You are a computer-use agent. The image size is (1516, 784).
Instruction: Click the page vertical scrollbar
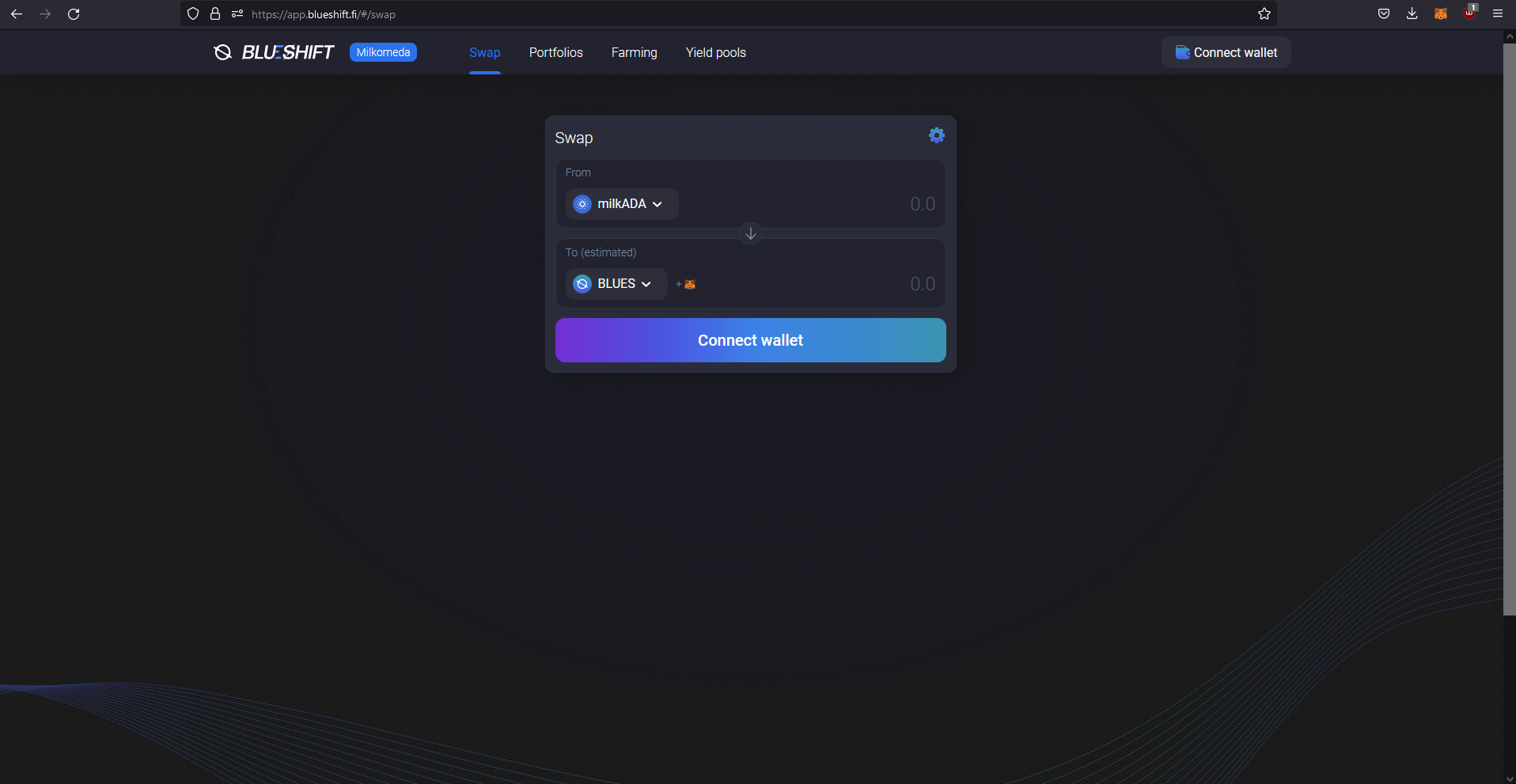coord(1510,329)
